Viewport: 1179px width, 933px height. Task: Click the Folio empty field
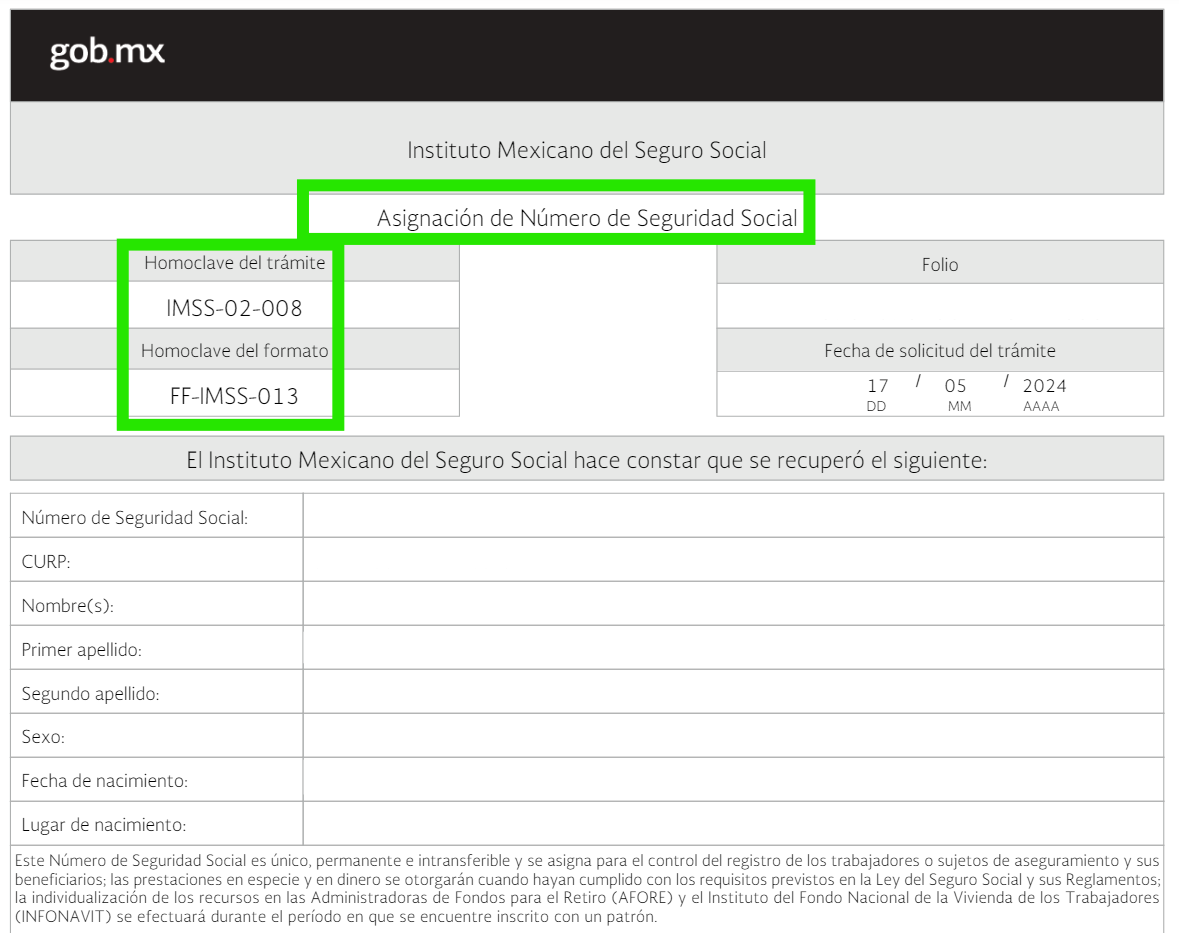click(940, 306)
